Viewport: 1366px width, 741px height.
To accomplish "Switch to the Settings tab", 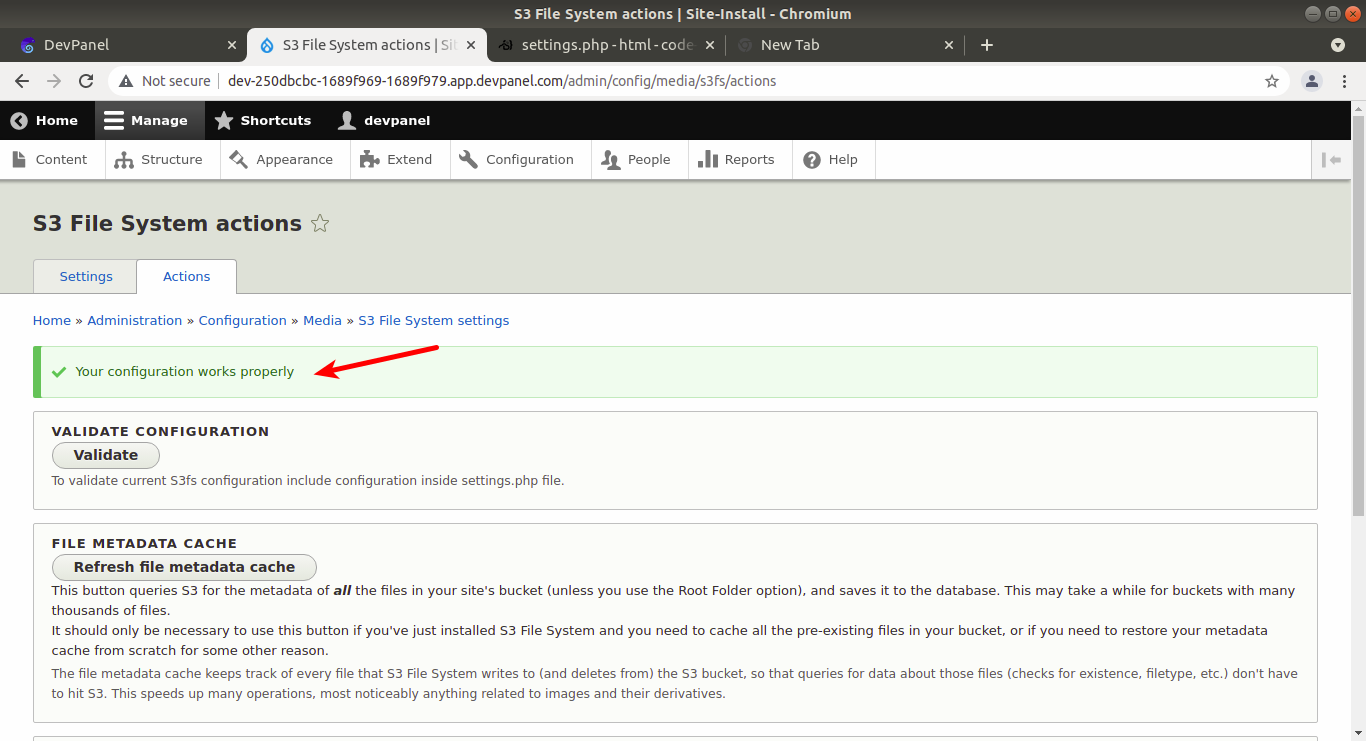I will [85, 276].
